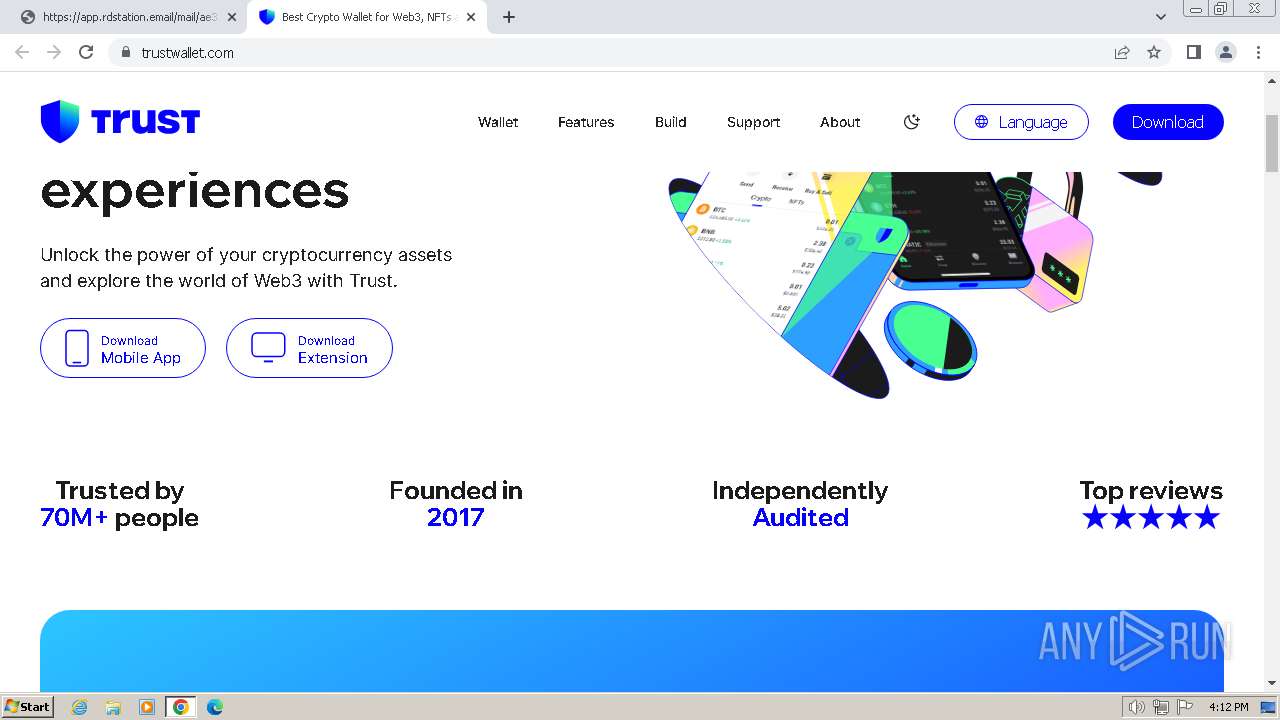Expand the tab search chevron
Image resolution: width=1280 pixels, height=720 pixels.
[1160, 17]
